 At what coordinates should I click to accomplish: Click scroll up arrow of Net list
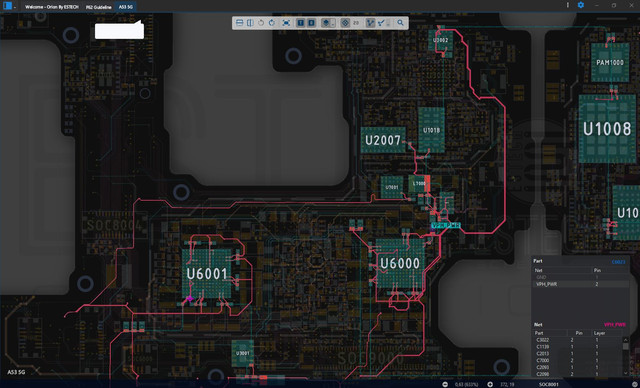(x=625, y=339)
